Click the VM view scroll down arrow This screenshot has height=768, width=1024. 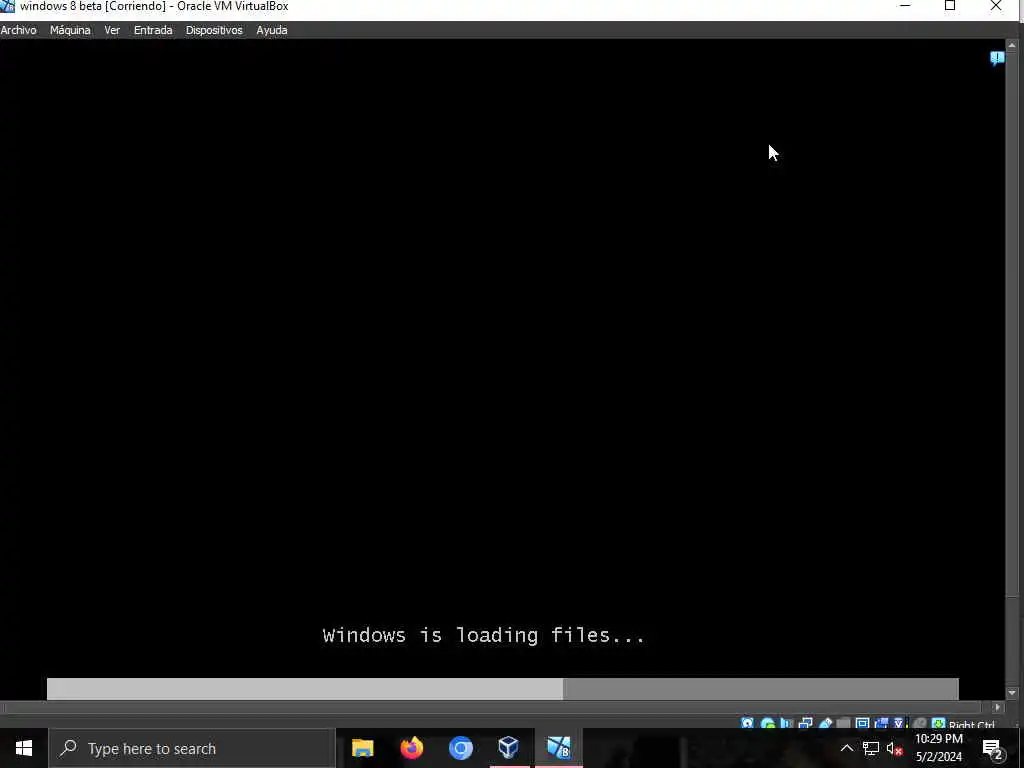coord(1012,693)
